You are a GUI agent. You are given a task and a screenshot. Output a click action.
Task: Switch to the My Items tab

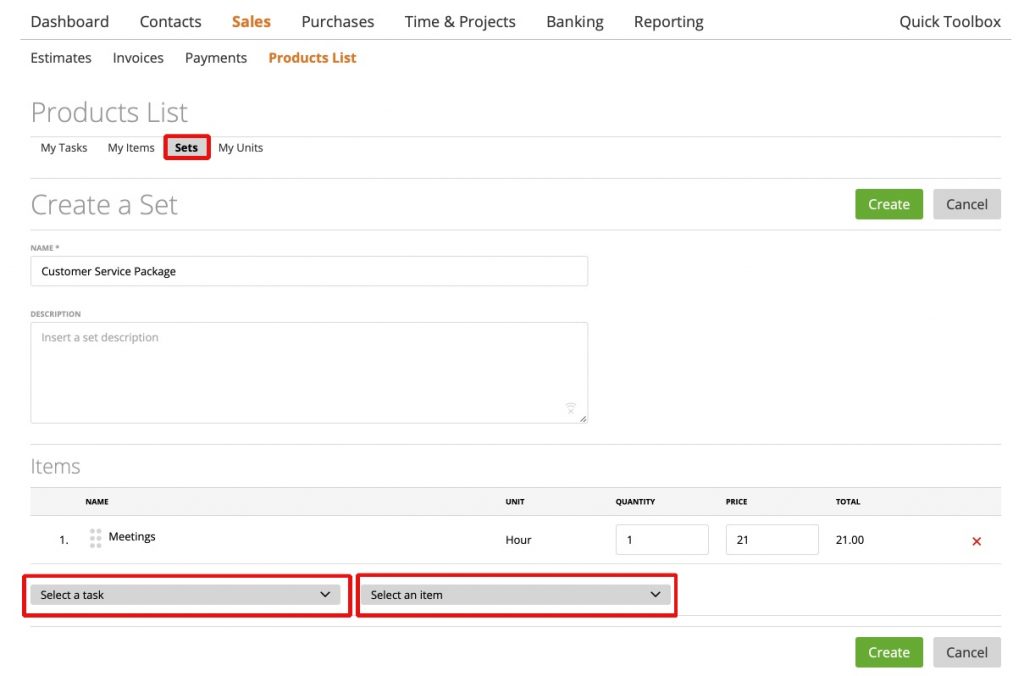click(x=130, y=147)
